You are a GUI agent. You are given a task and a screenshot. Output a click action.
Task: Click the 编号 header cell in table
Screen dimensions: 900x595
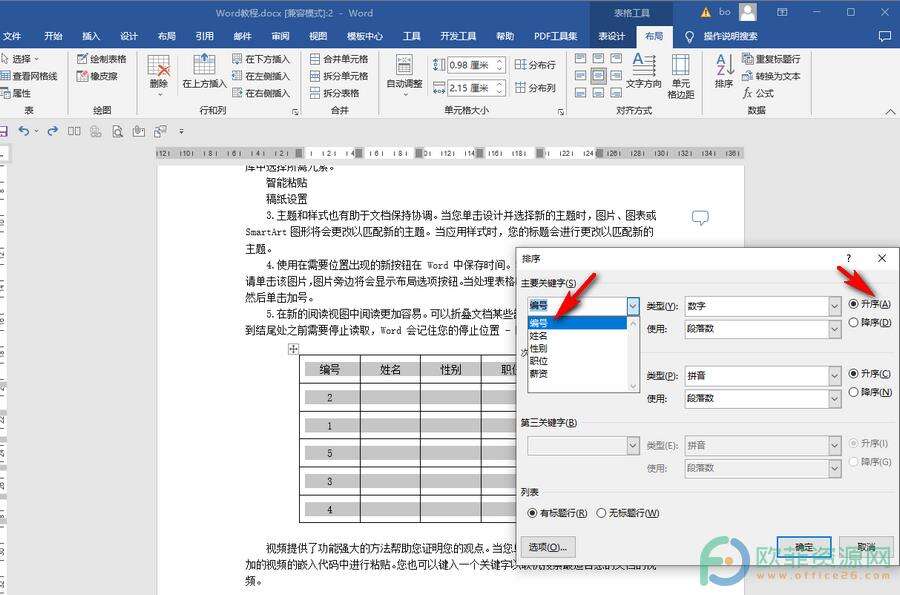click(330, 370)
